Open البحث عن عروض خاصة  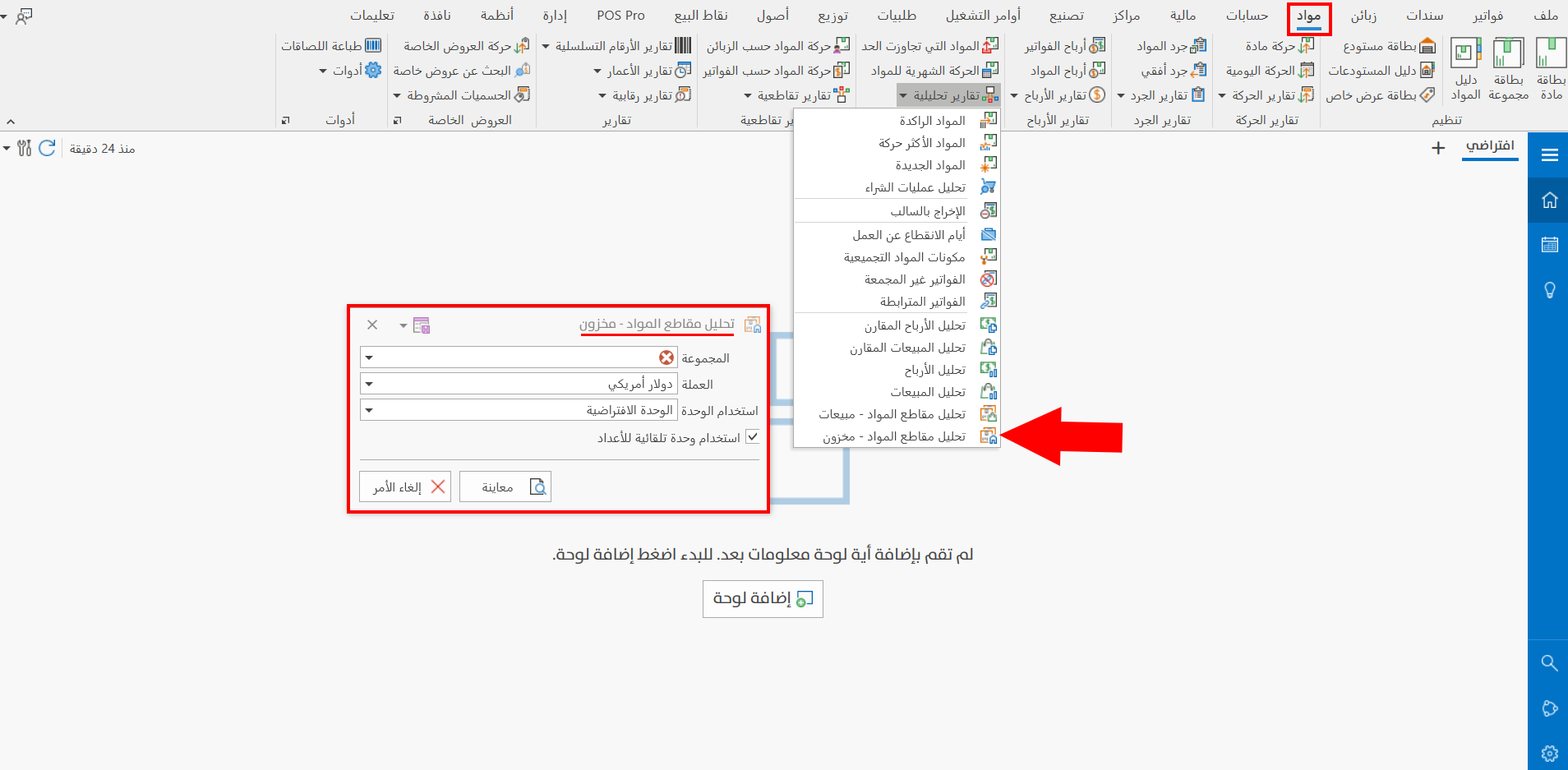point(462,71)
